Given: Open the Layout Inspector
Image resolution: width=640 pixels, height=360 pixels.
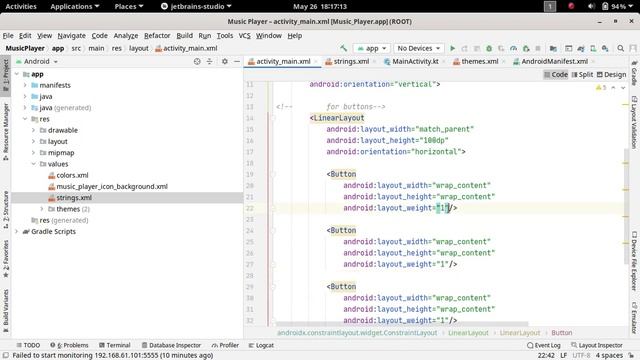Looking at the screenshot, I should coord(597,345).
